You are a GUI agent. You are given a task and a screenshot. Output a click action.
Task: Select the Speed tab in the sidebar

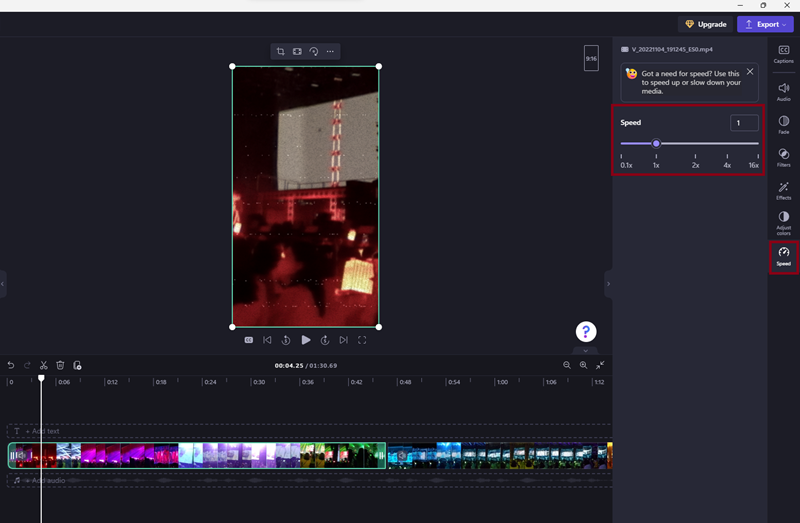784,257
